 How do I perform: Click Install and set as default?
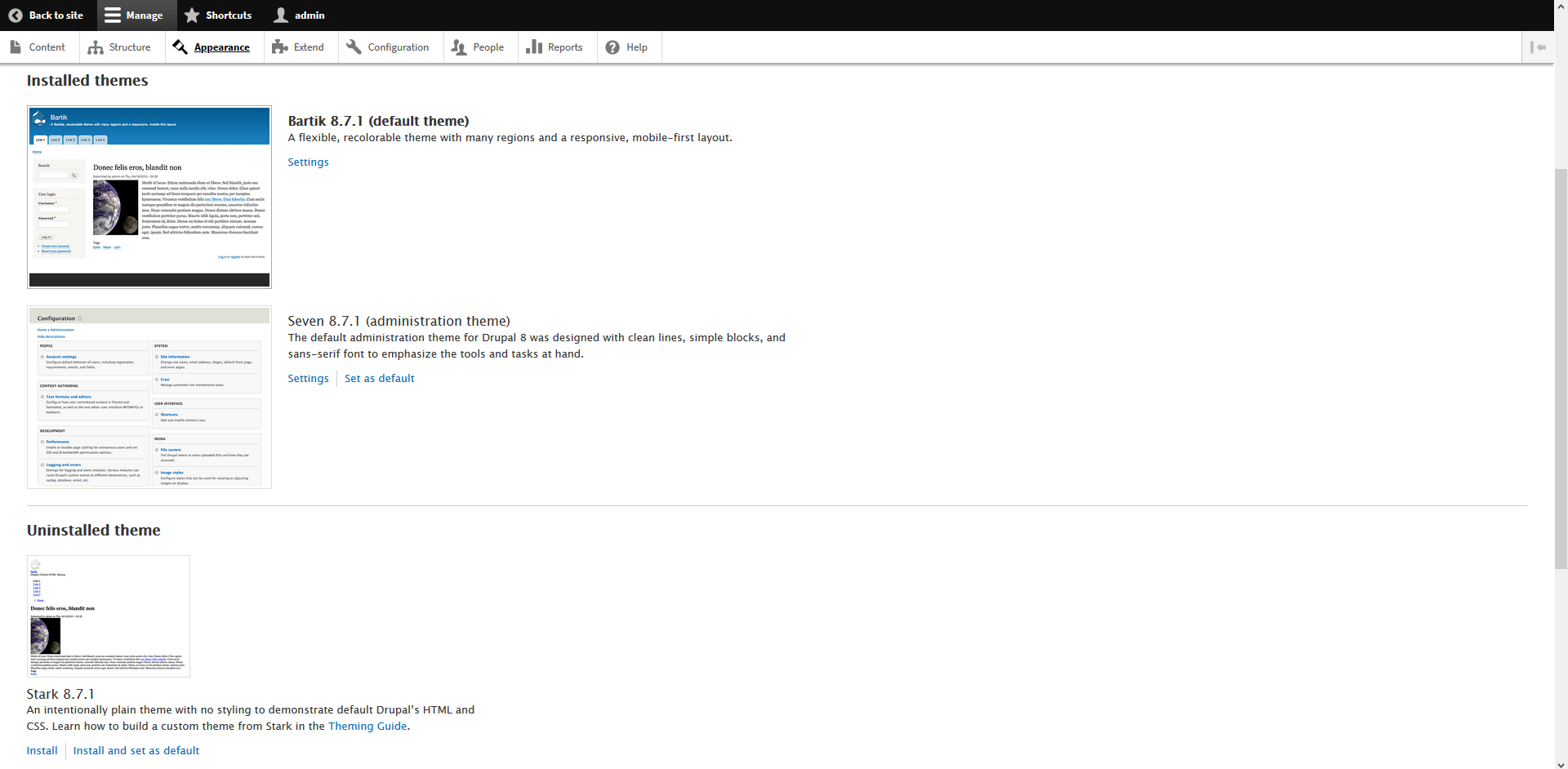(x=136, y=751)
